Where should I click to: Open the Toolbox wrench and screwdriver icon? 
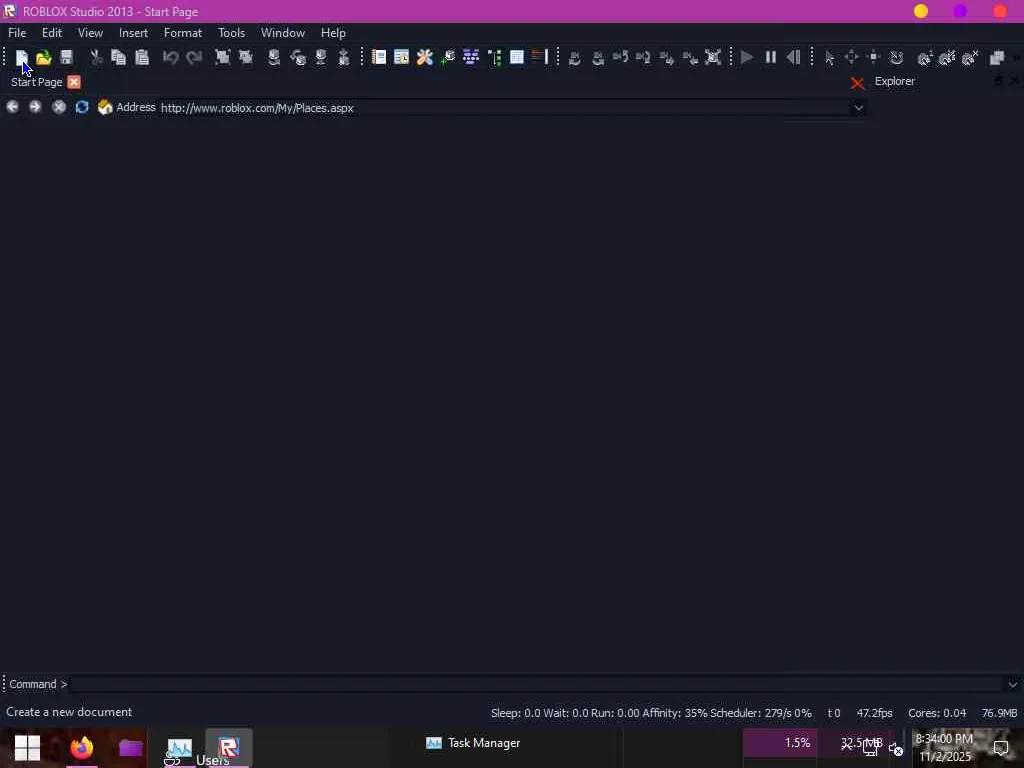point(424,57)
